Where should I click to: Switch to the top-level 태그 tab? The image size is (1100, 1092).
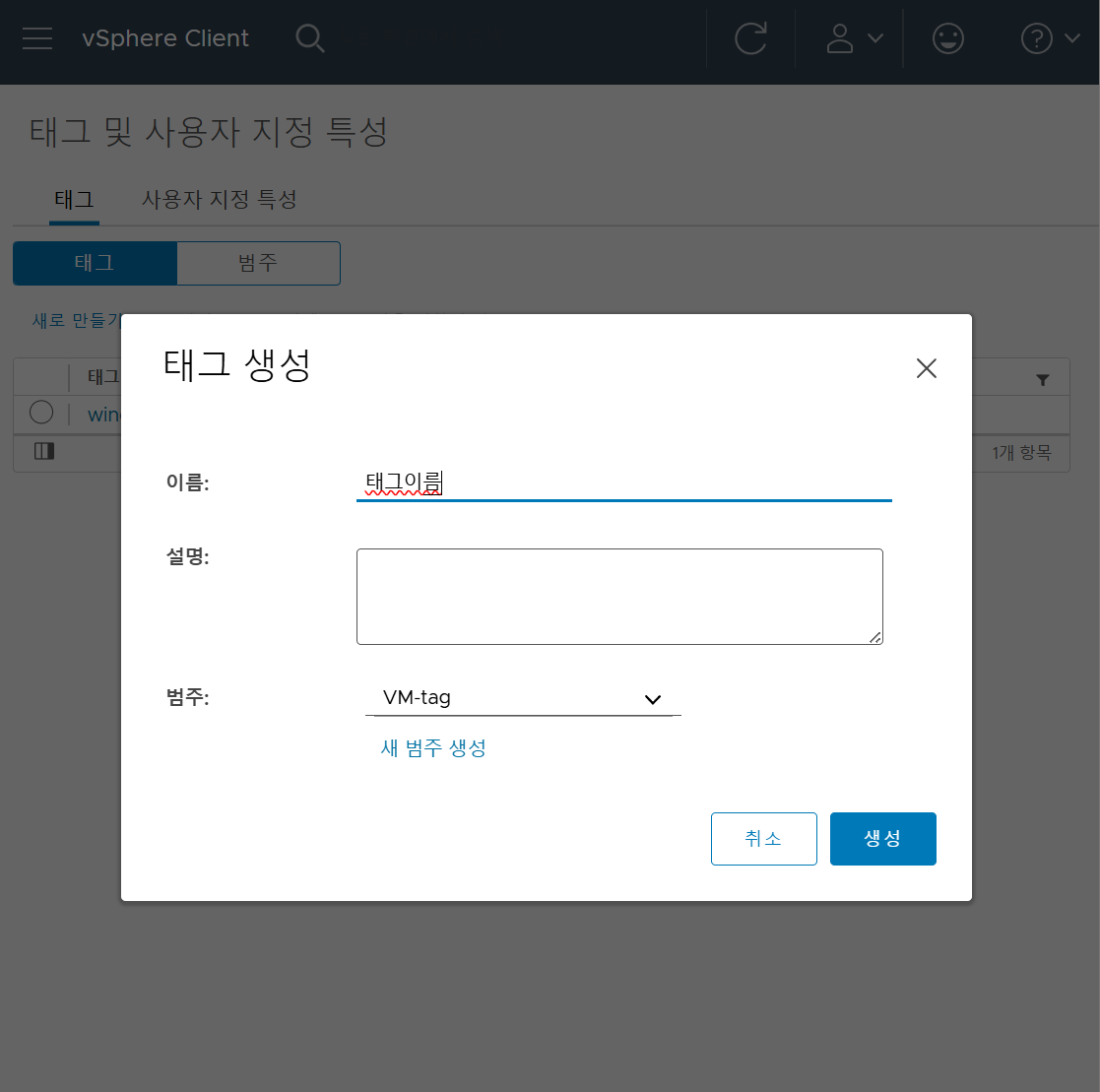pyautogui.click(x=74, y=199)
